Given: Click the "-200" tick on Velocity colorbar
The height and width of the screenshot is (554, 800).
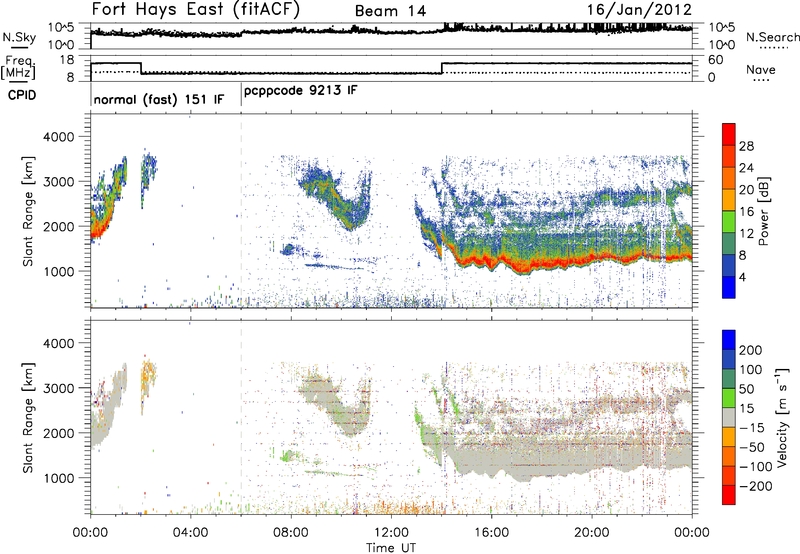Looking at the screenshot, I should pyautogui.click(x=756, y=486).
